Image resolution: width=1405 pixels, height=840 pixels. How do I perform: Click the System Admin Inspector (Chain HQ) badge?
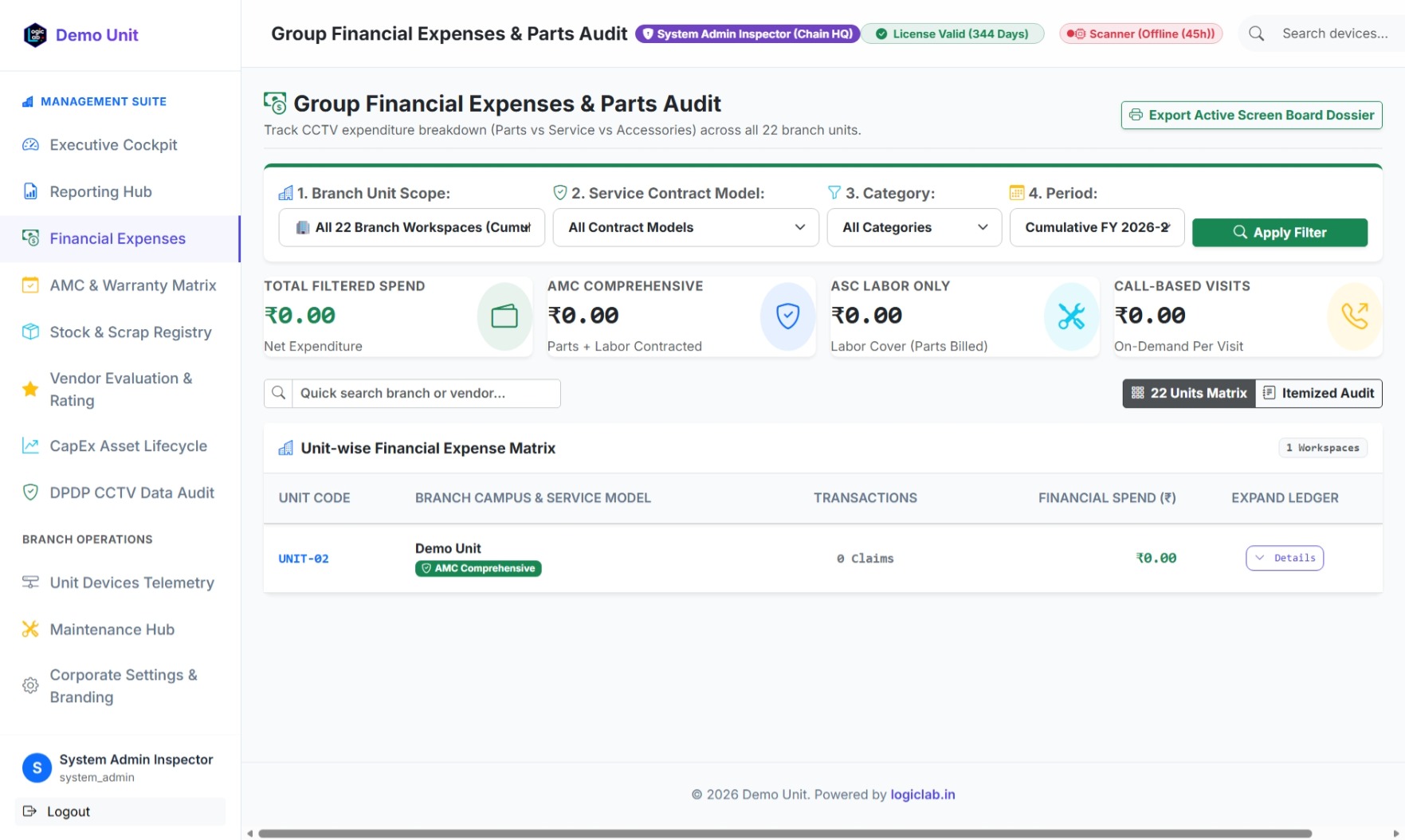coord(748,33)
